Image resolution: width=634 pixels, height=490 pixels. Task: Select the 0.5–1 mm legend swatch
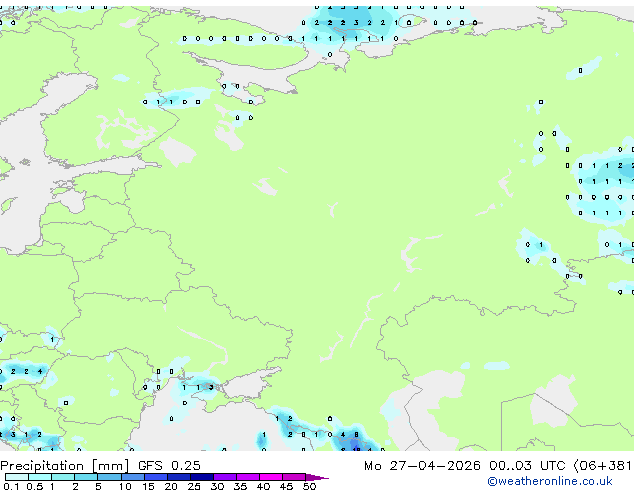[x=40, y=477]
